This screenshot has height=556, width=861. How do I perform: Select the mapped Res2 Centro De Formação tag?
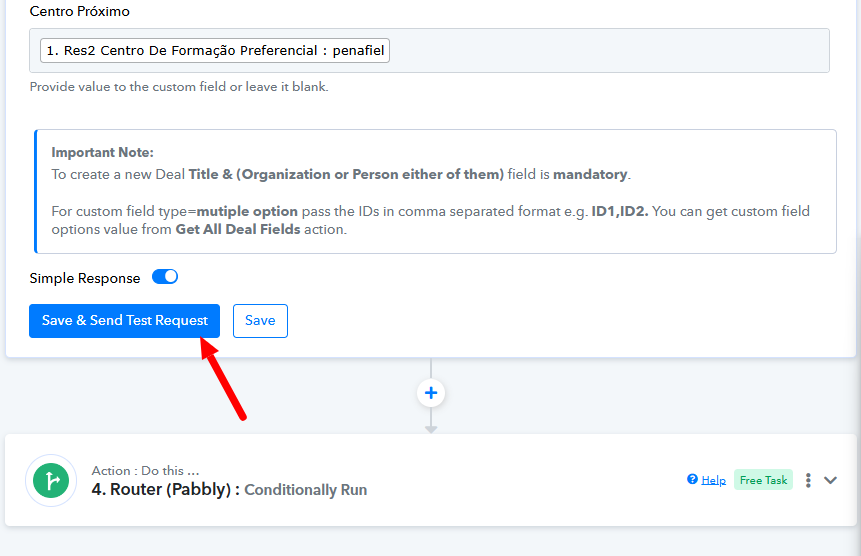[x=215, y=50]
